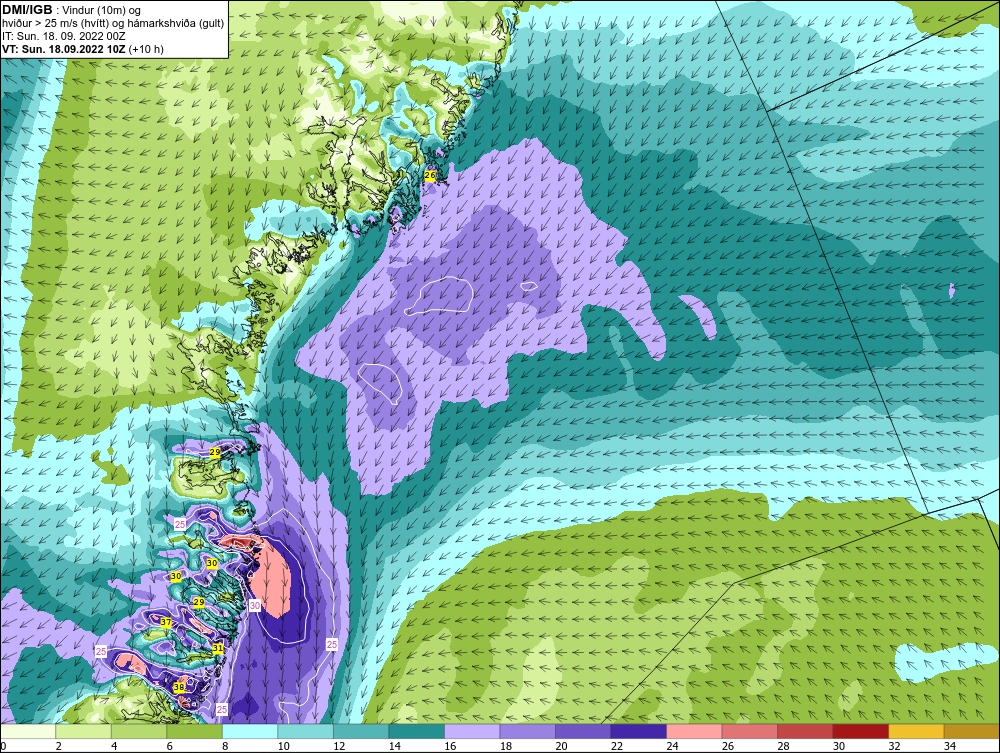Viewport: 1000px width, 753px height.
Task: Click legend scale number 0
Action: coord(3,746)
